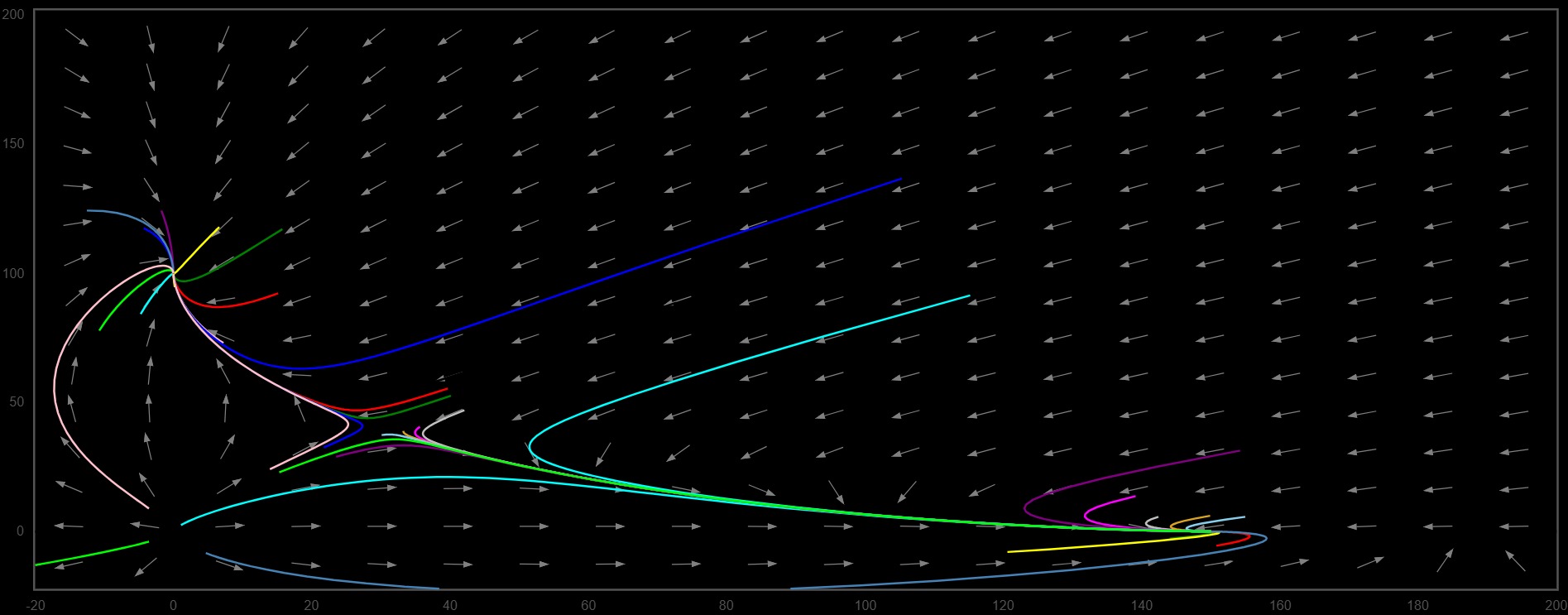Viewport: 1568px width, 615px height.
Task: Click upper-right end of long dark blue trajectory
Action: (x=900, y=179)
